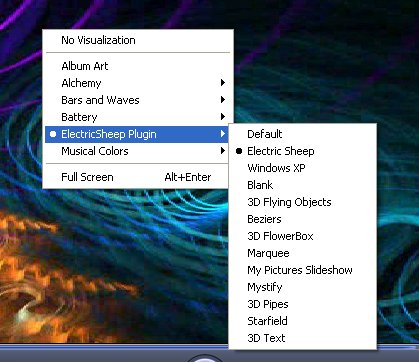Select 3D FlowerBox preset
The height and width of the screenshot is (362, 419).
coord(303,236)
